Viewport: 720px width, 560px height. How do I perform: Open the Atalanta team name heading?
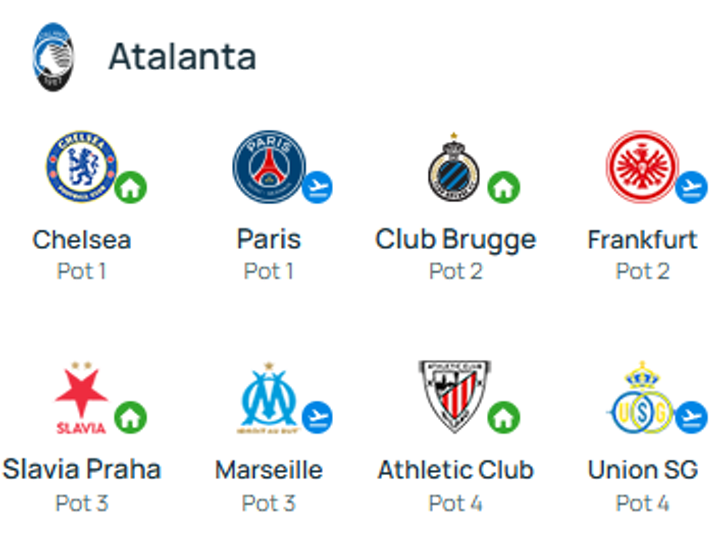(182, 57)
